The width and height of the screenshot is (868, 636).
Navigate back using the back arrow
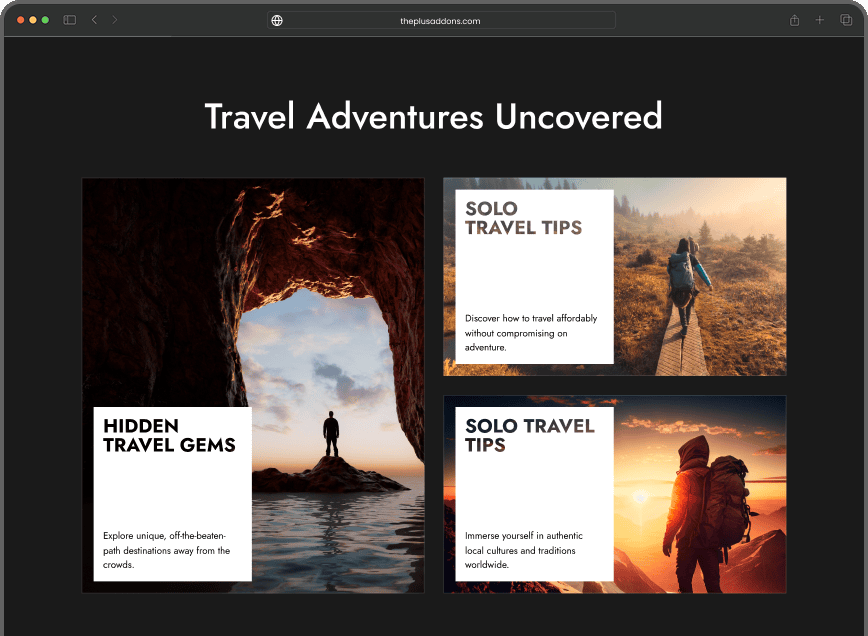[94, 19]
